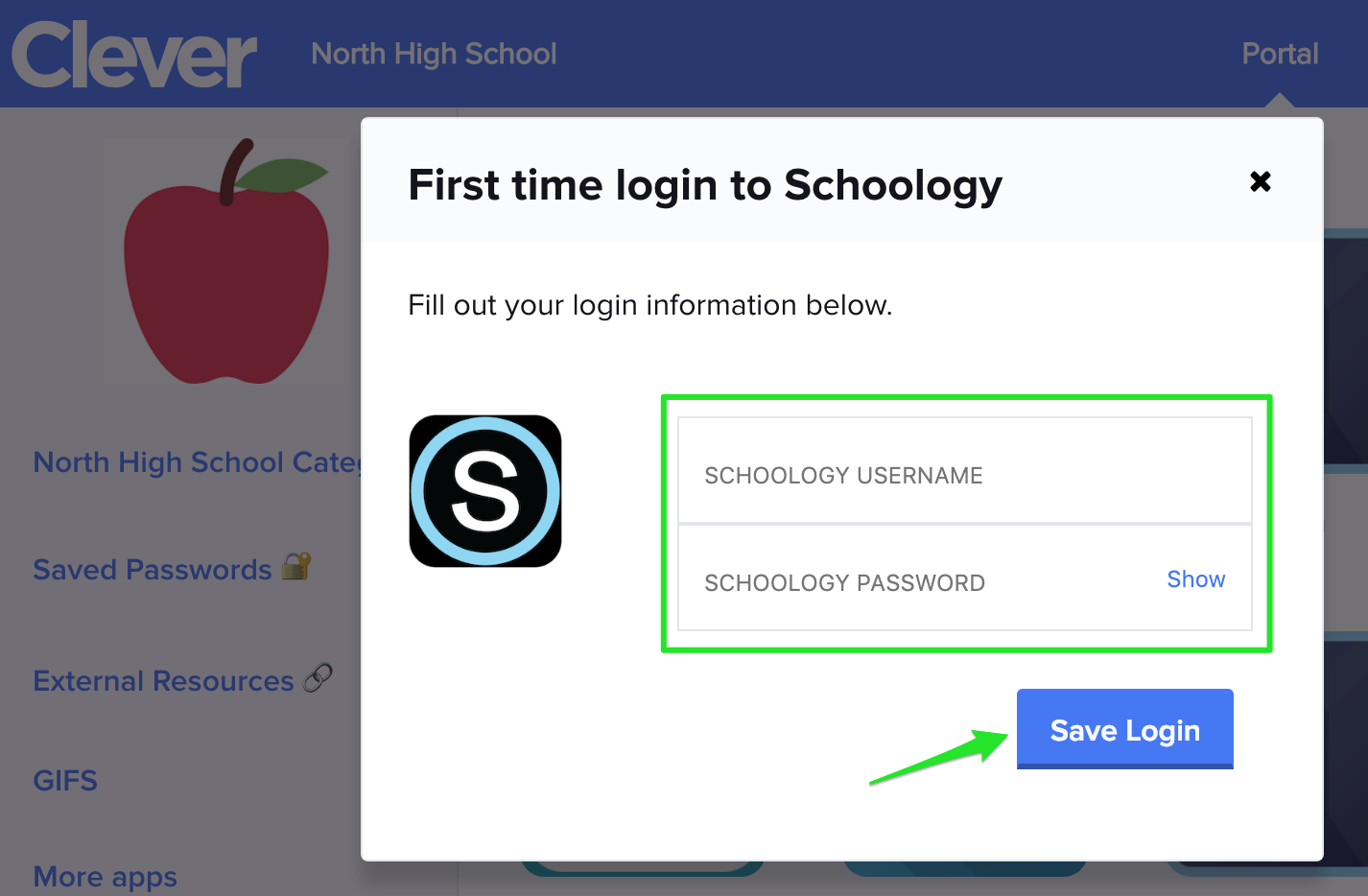Click the lock icon beside Saved Passwords

296,567
